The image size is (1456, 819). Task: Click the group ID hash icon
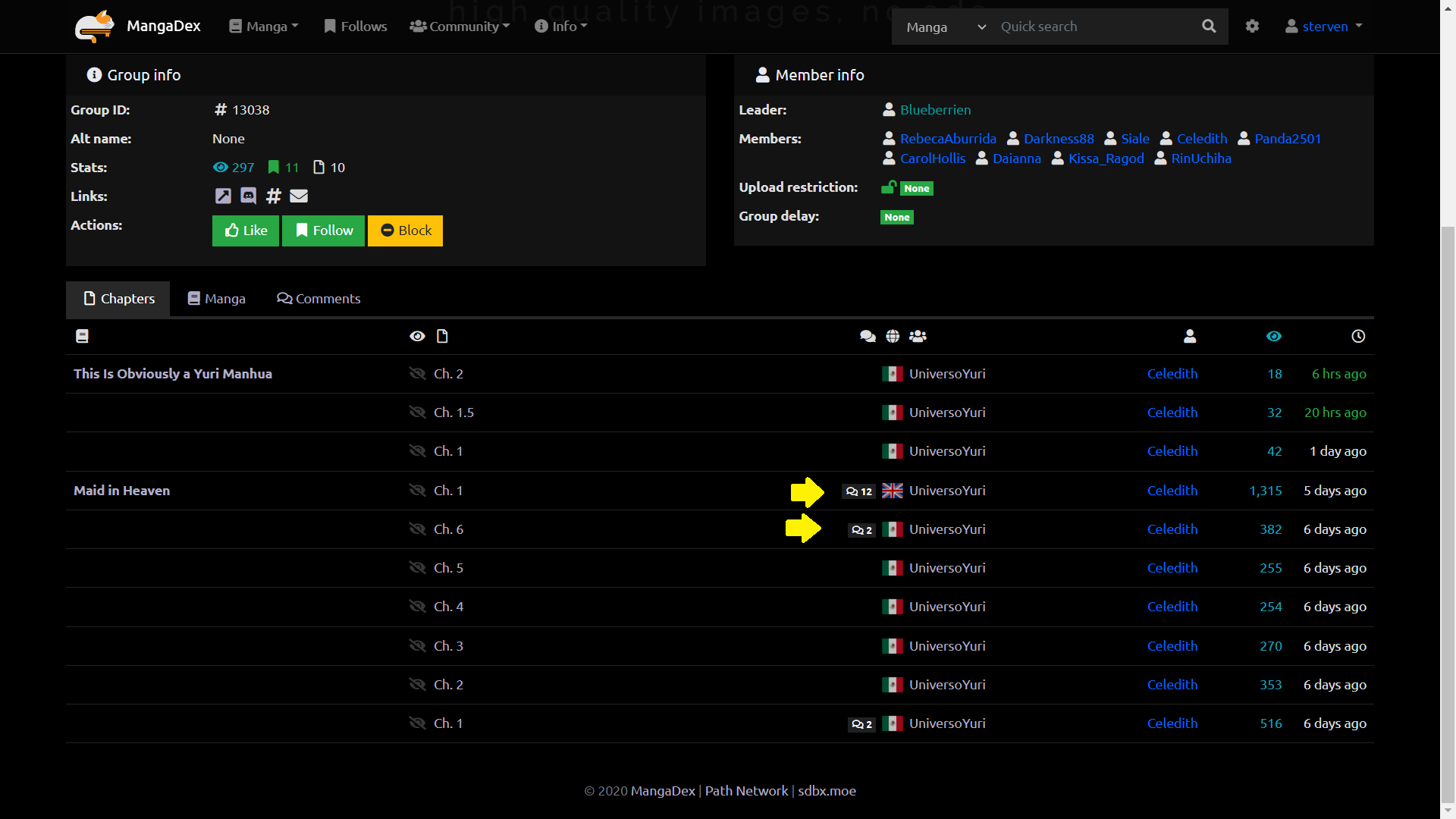221,110
